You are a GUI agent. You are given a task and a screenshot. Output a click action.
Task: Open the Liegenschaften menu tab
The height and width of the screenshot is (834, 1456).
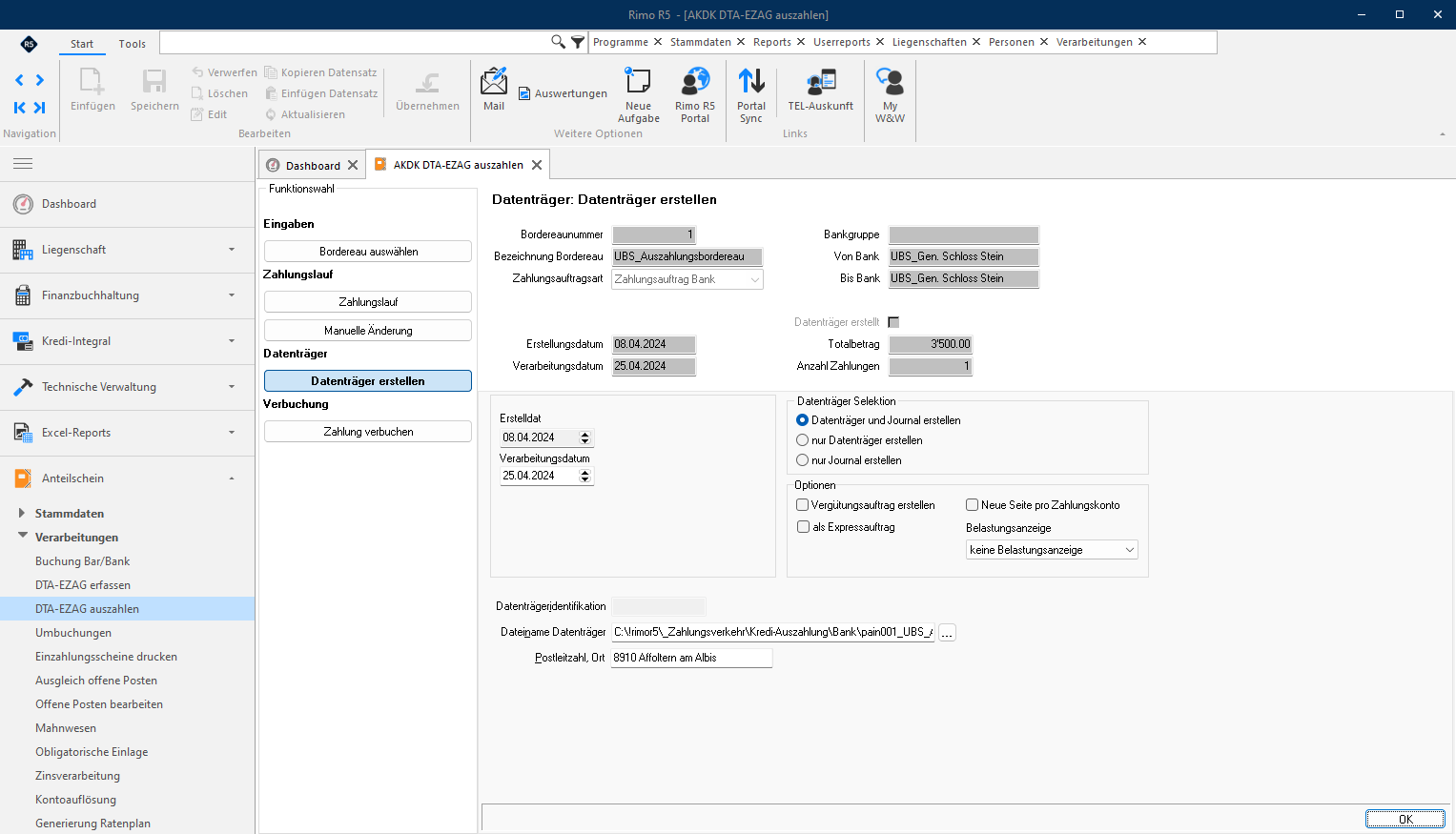click(930, 42)
